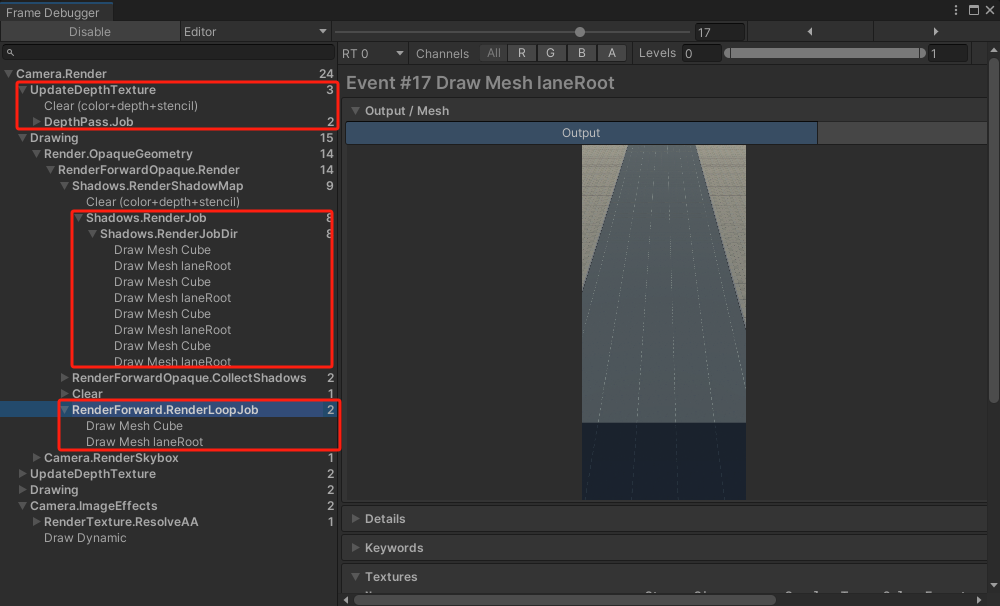Collapse Render.OpaqueGeometry node arrow
1000x606 pixels.
point(36,154)
